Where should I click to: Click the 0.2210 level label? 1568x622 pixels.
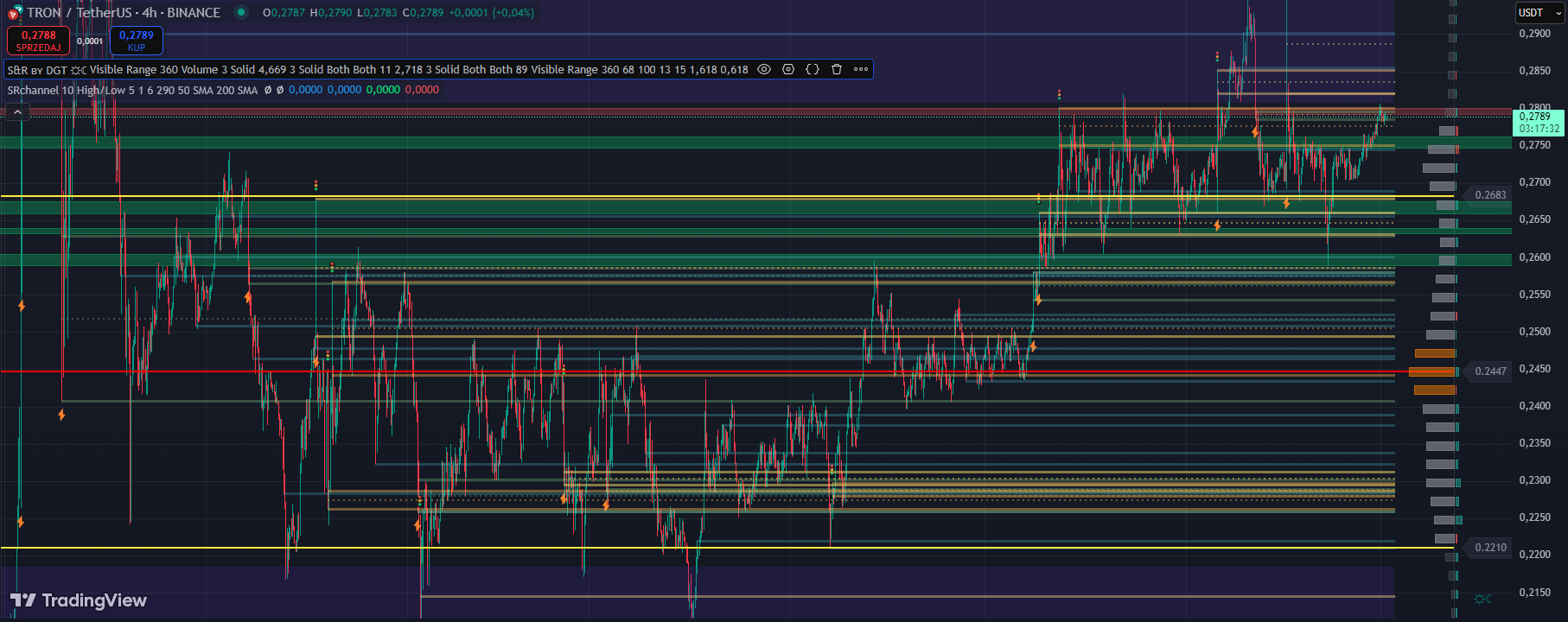click(1489, 548)
